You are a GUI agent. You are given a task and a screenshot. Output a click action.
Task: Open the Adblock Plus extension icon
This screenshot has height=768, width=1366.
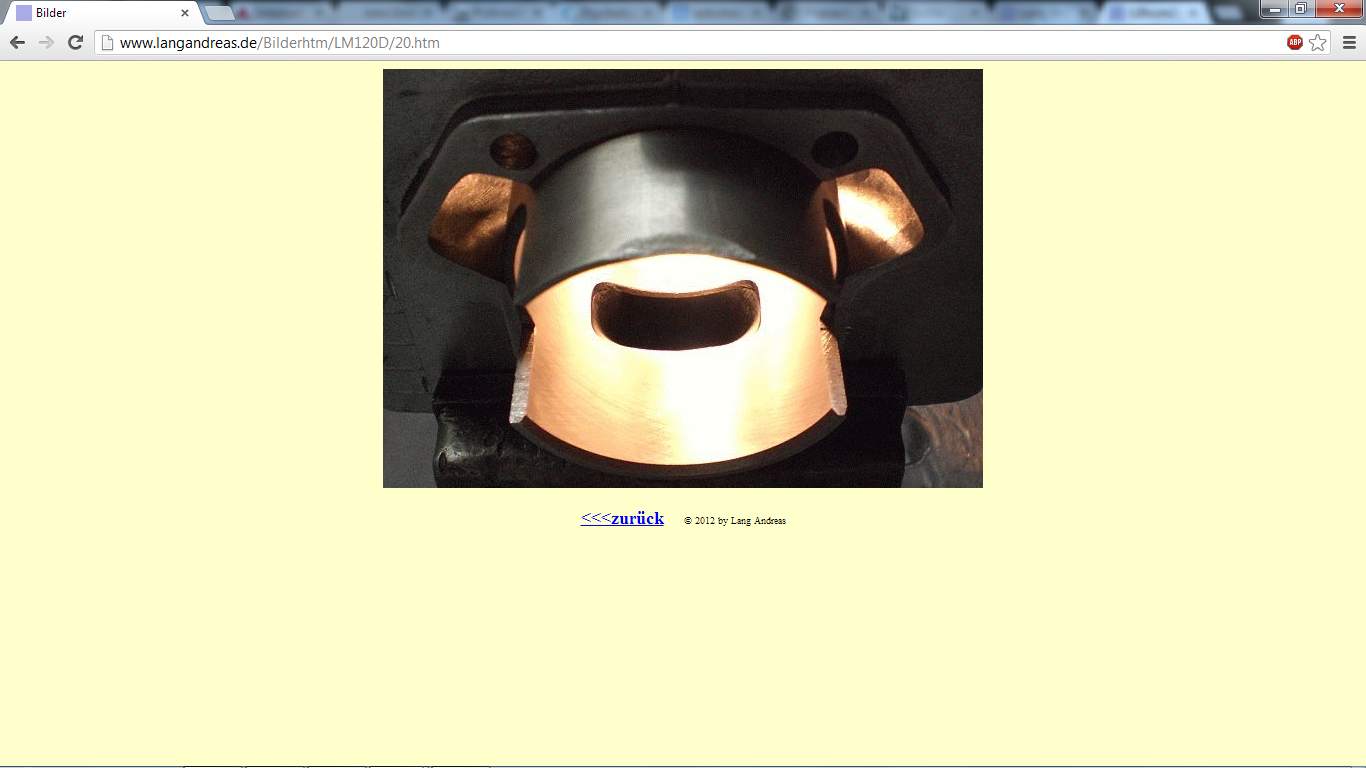click(1295, 42)
